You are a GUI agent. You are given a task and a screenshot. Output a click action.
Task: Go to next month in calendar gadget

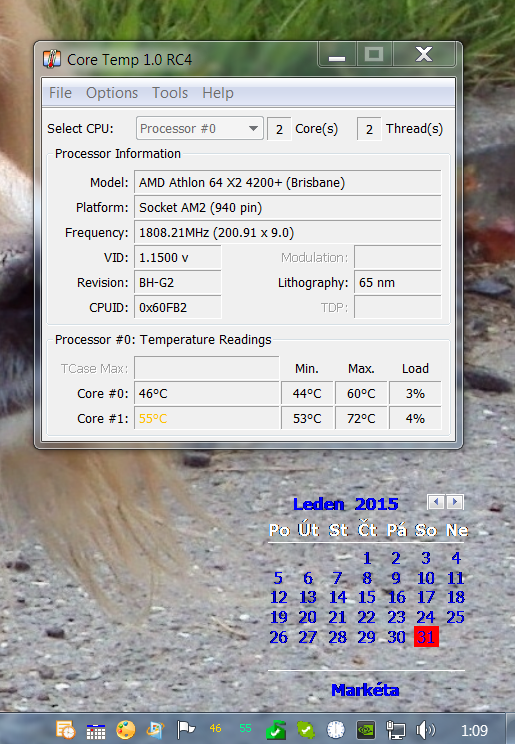tap(455, 502)
